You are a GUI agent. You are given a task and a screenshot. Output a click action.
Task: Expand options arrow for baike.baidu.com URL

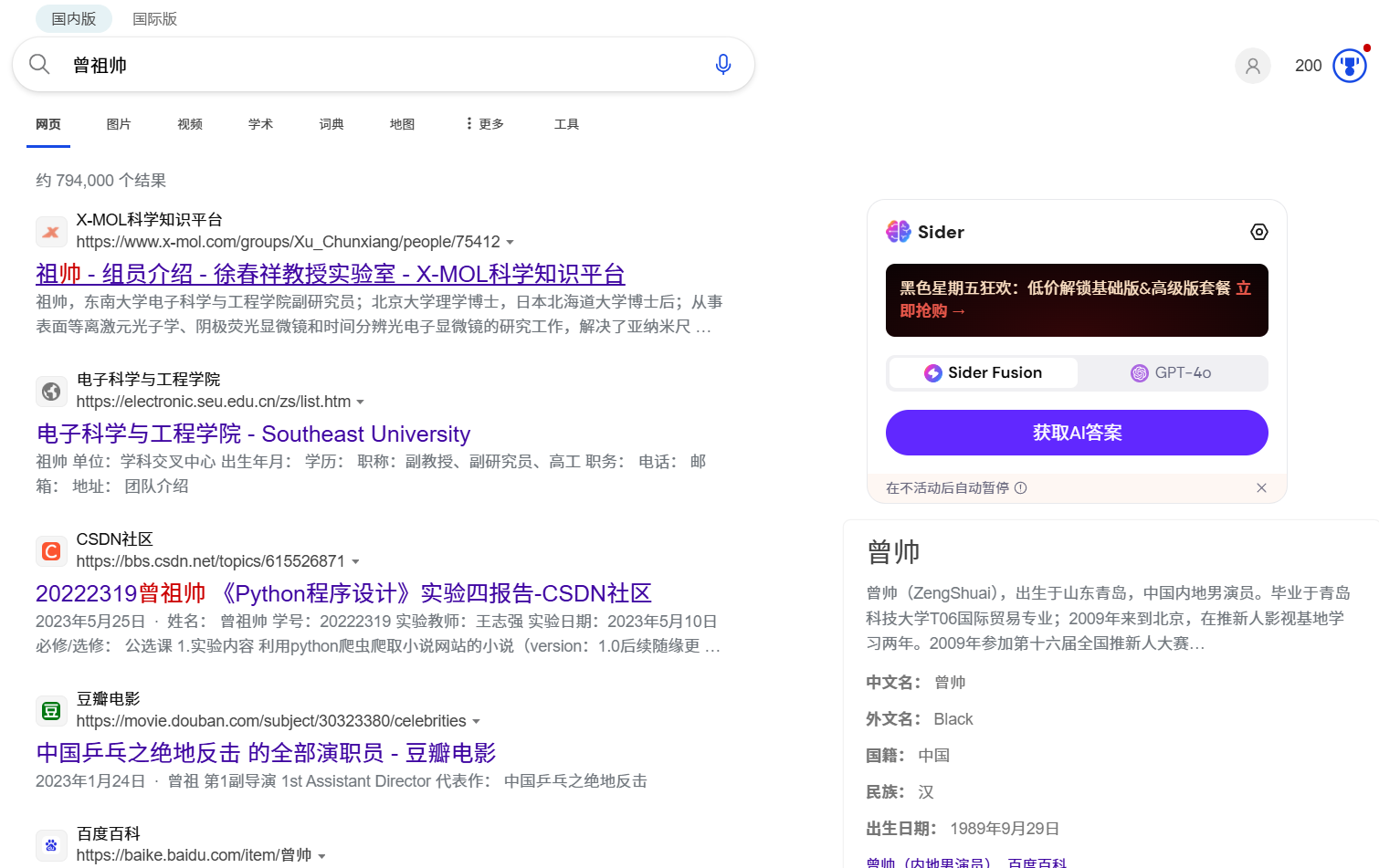coord(321,856)
